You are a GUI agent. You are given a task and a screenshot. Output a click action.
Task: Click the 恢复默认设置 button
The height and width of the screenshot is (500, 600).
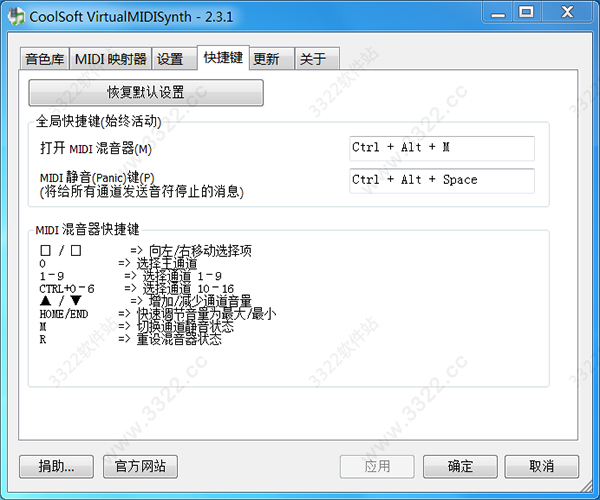click(146, 93)
